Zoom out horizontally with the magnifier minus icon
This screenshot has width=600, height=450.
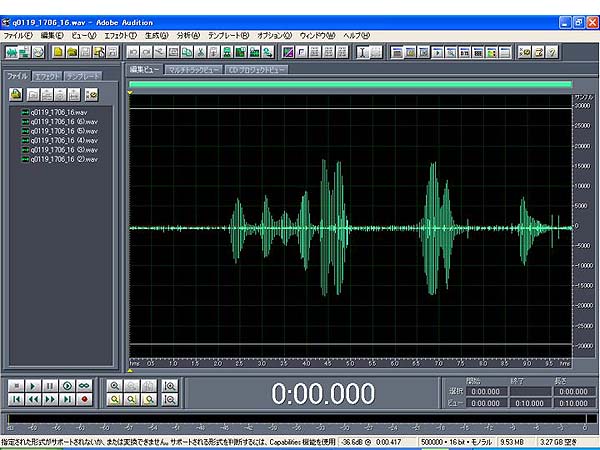coord(132,386)
